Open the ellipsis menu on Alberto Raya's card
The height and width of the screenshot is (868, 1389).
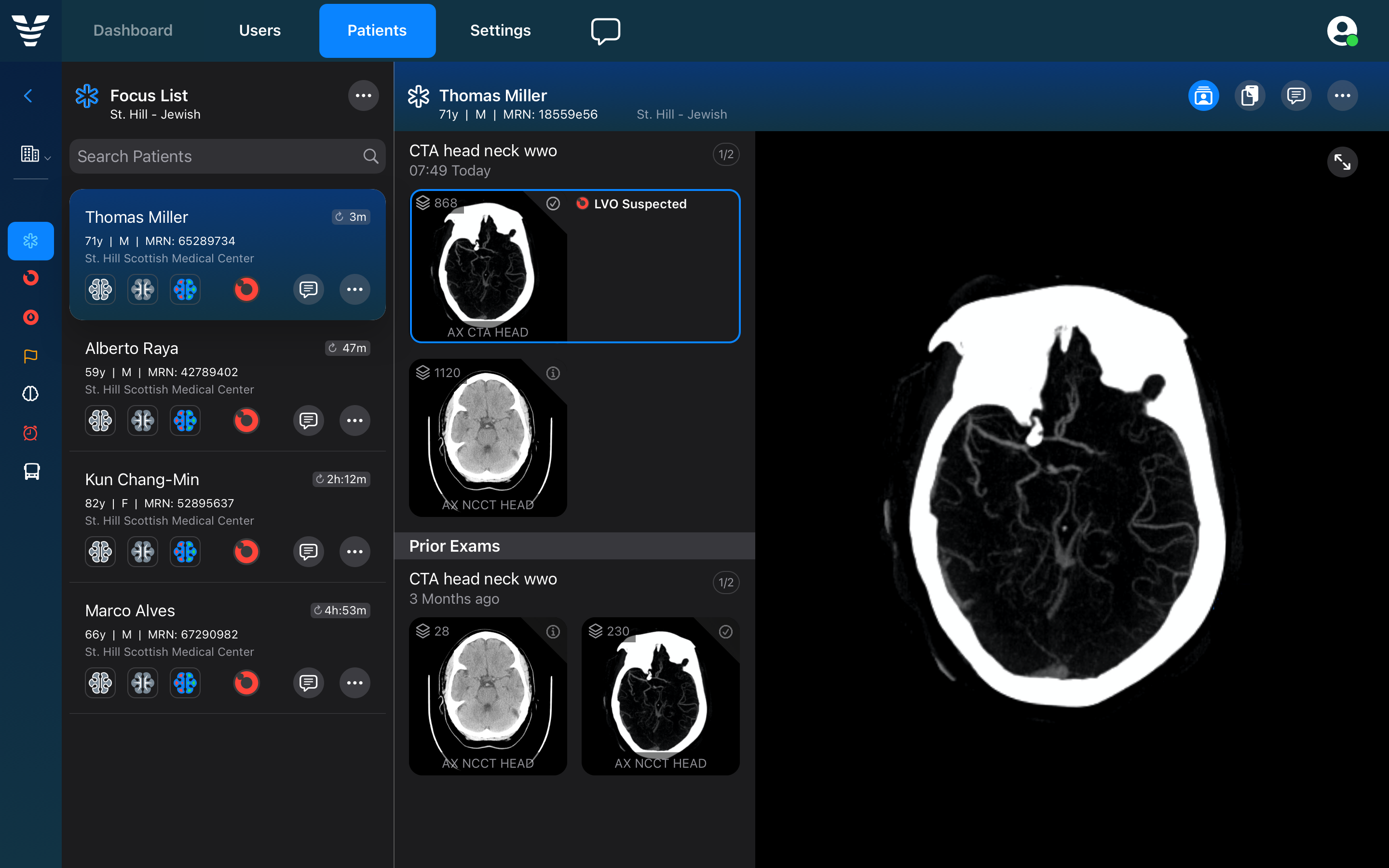pyautogui.click(x=354, y=420)
